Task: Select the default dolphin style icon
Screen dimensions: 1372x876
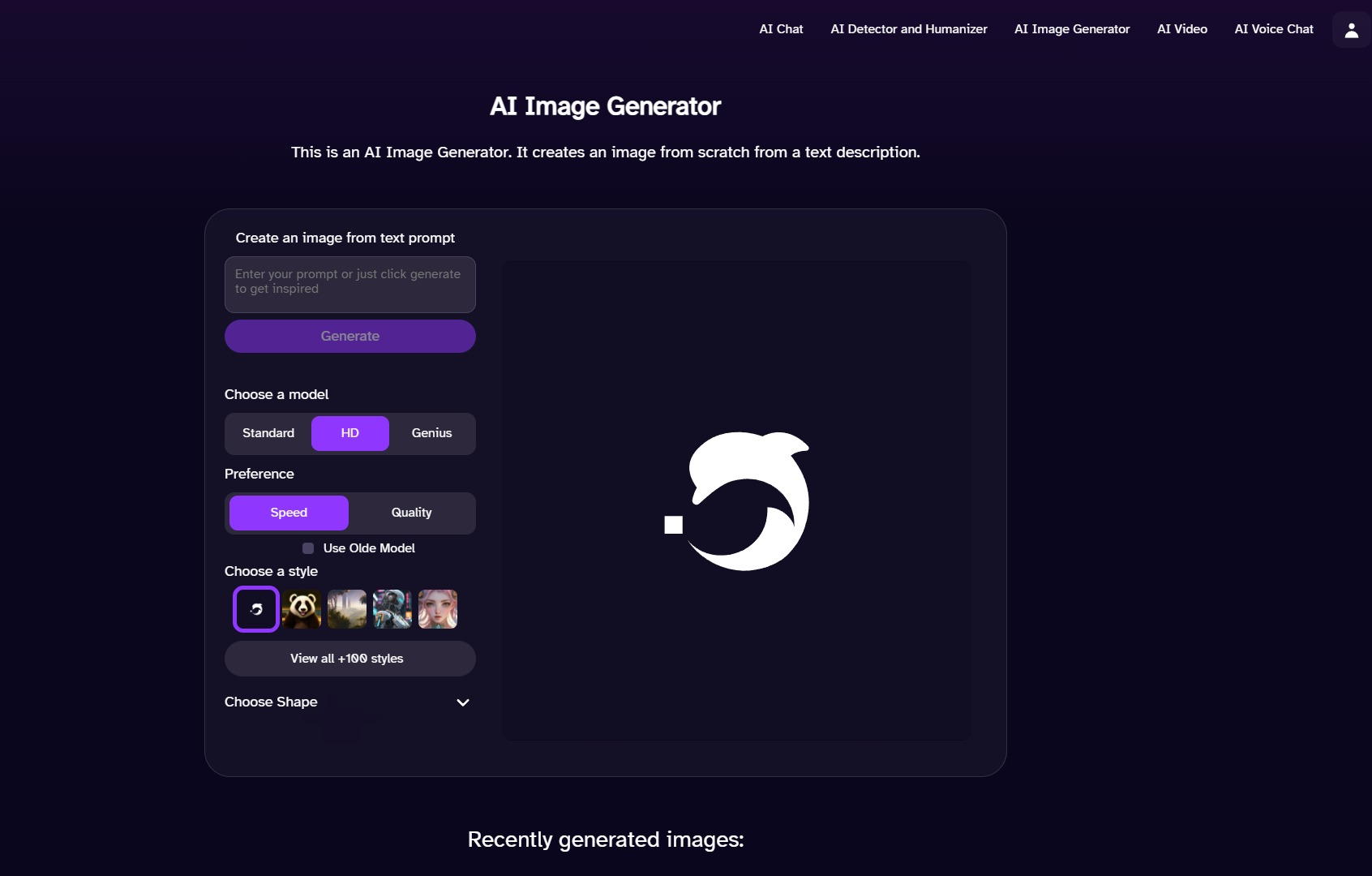Action: pyautogui.click(x=255, y=609)
